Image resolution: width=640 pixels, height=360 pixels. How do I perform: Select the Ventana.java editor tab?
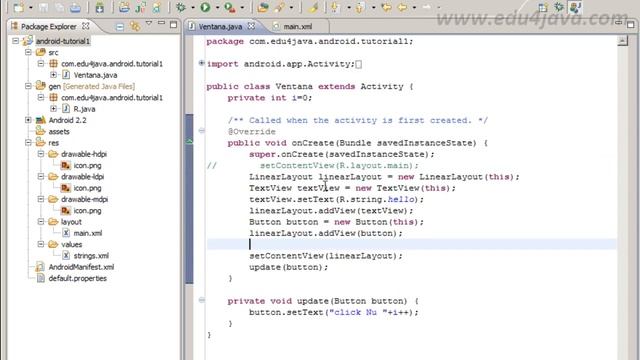220,27
